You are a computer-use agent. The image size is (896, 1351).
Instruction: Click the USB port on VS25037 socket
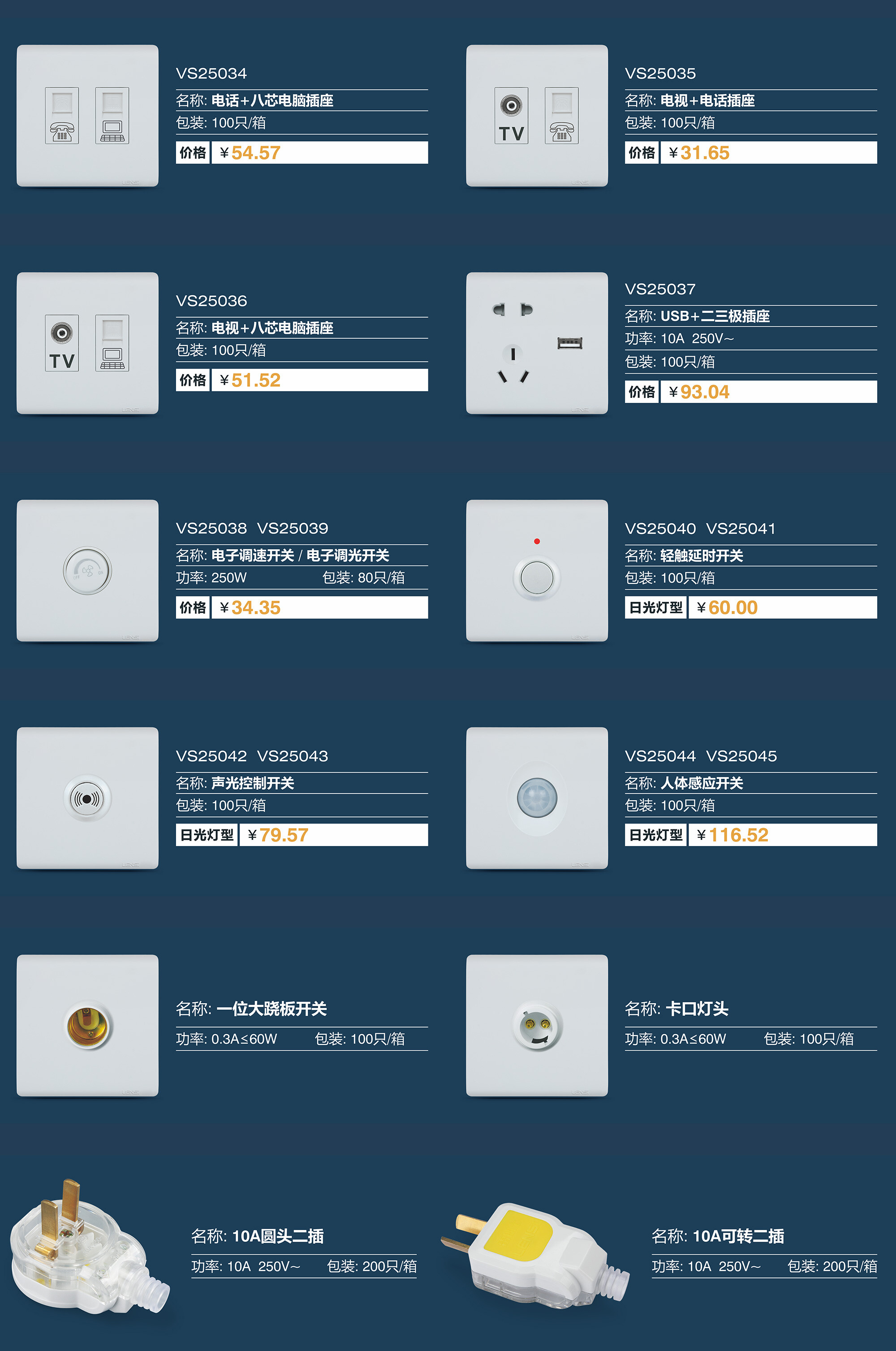coord(570,343)
